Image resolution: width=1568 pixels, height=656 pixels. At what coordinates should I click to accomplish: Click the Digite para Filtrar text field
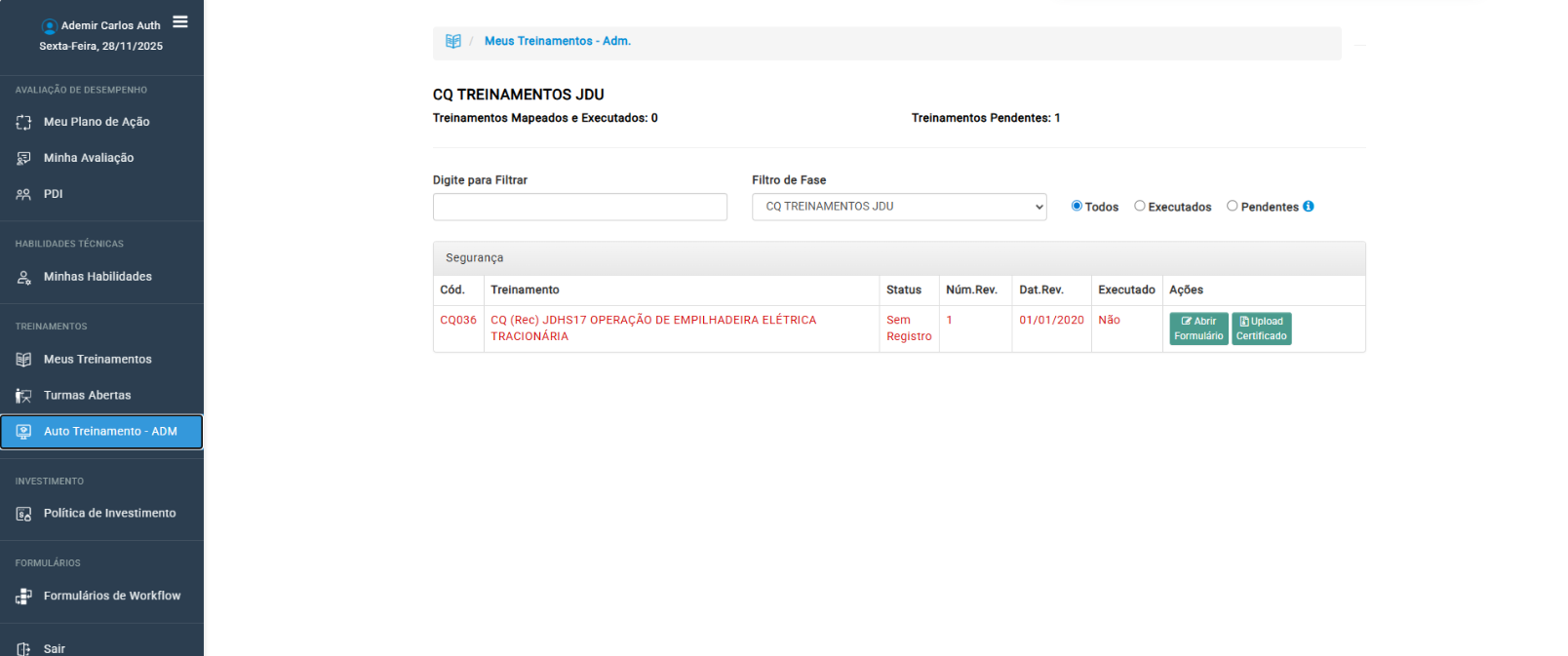pyautogui.click(x=579, y=207)
